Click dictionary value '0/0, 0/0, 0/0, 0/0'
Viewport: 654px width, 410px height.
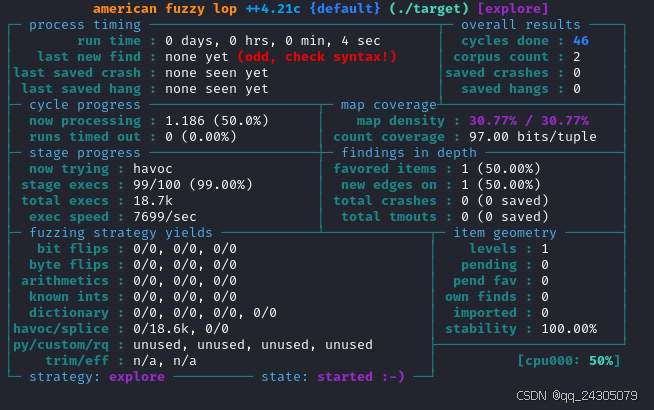click(x=205, y=313)
